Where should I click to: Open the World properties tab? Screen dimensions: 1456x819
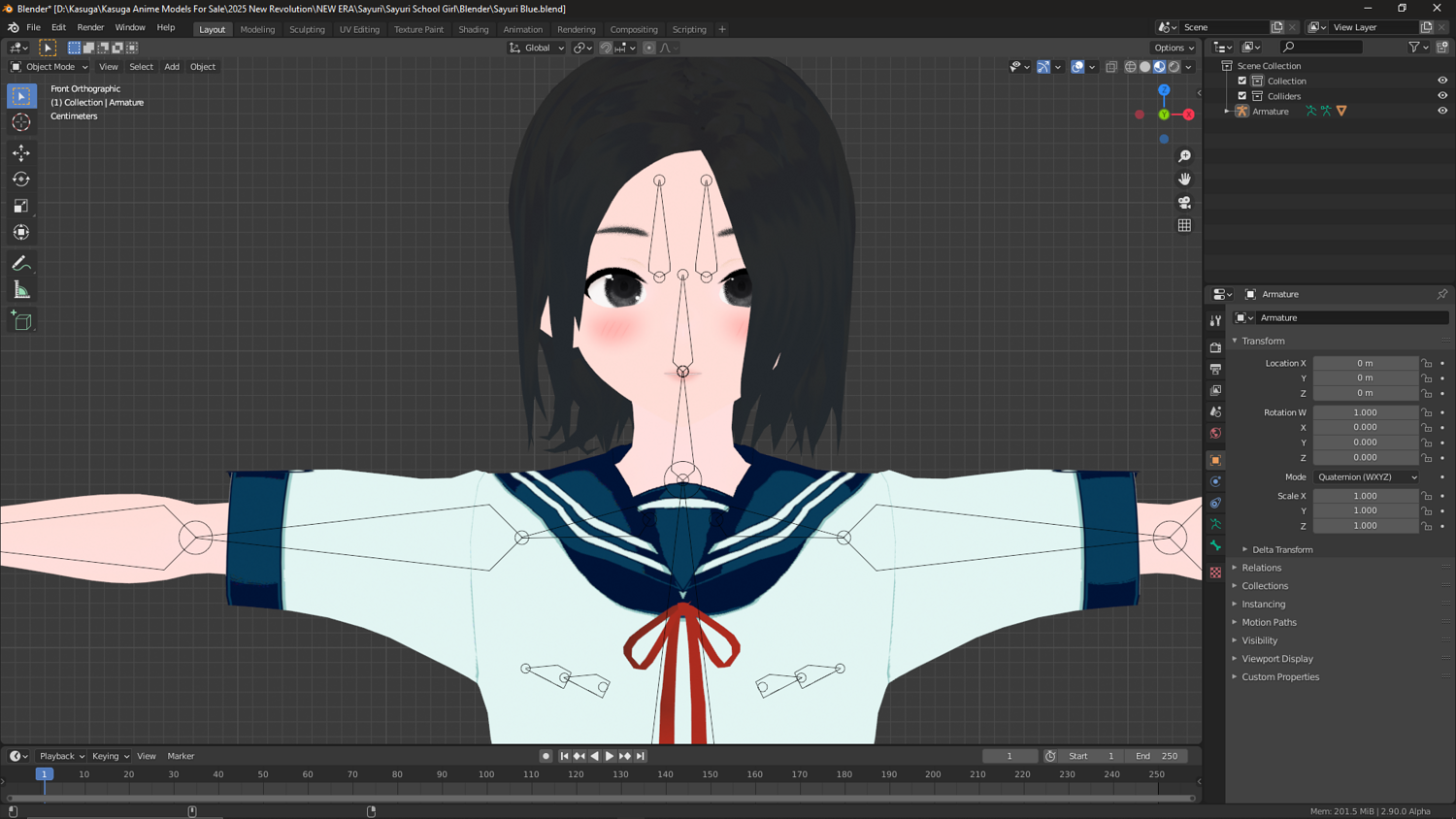pyautogui.click(x=1215, y=433)
